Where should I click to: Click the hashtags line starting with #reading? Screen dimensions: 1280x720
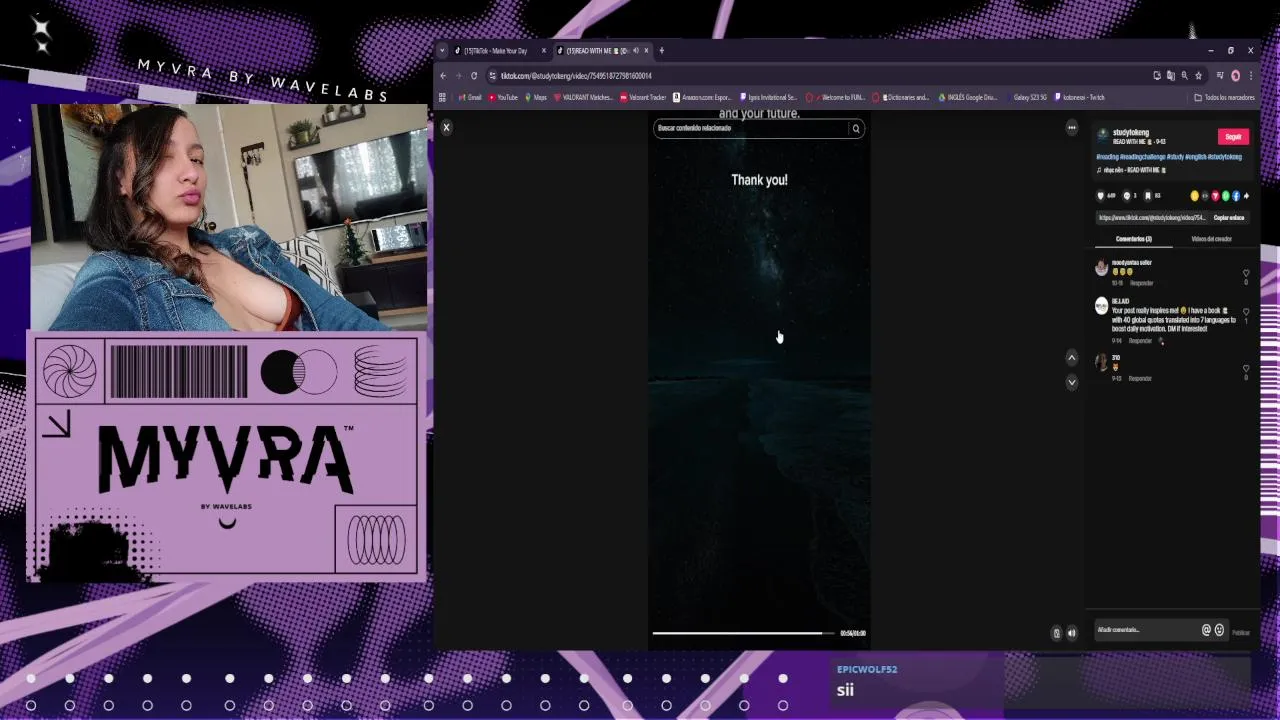point(1169,157)
